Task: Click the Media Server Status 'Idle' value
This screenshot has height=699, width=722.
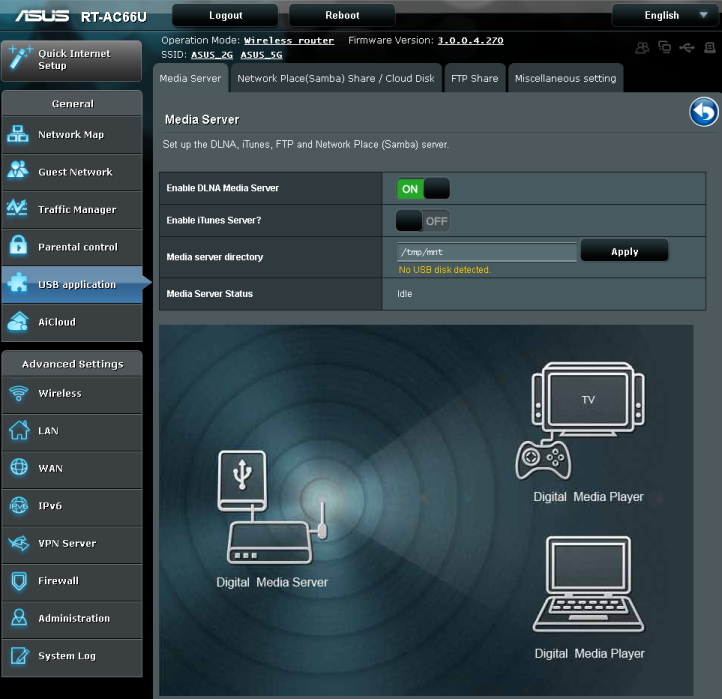Action: [x=405, y=294]
